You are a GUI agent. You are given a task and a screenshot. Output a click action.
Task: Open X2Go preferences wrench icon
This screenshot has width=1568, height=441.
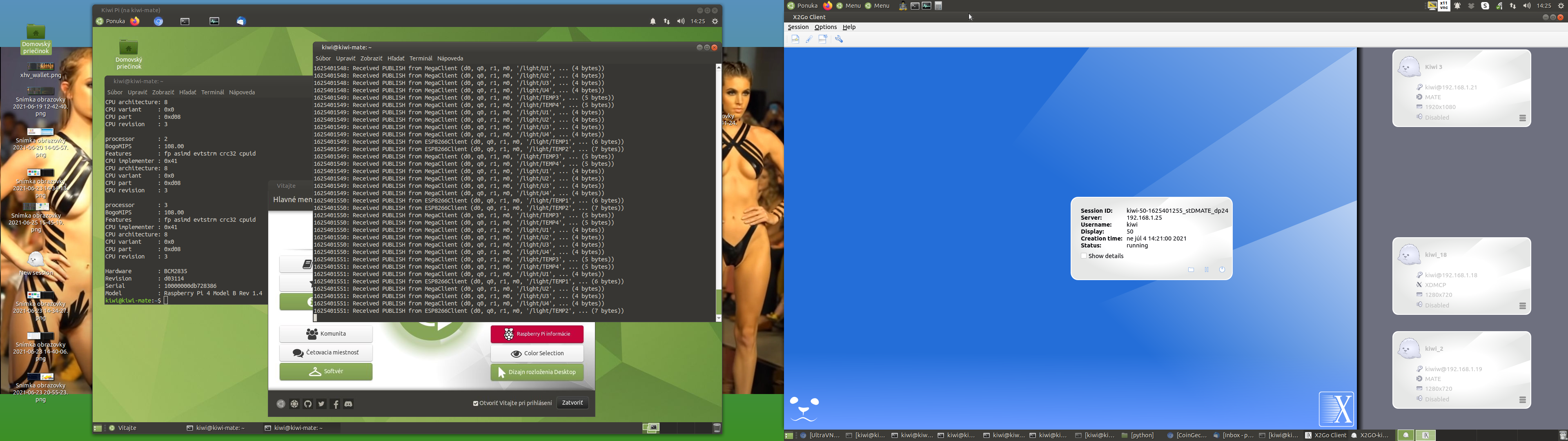tap(839, 39)
